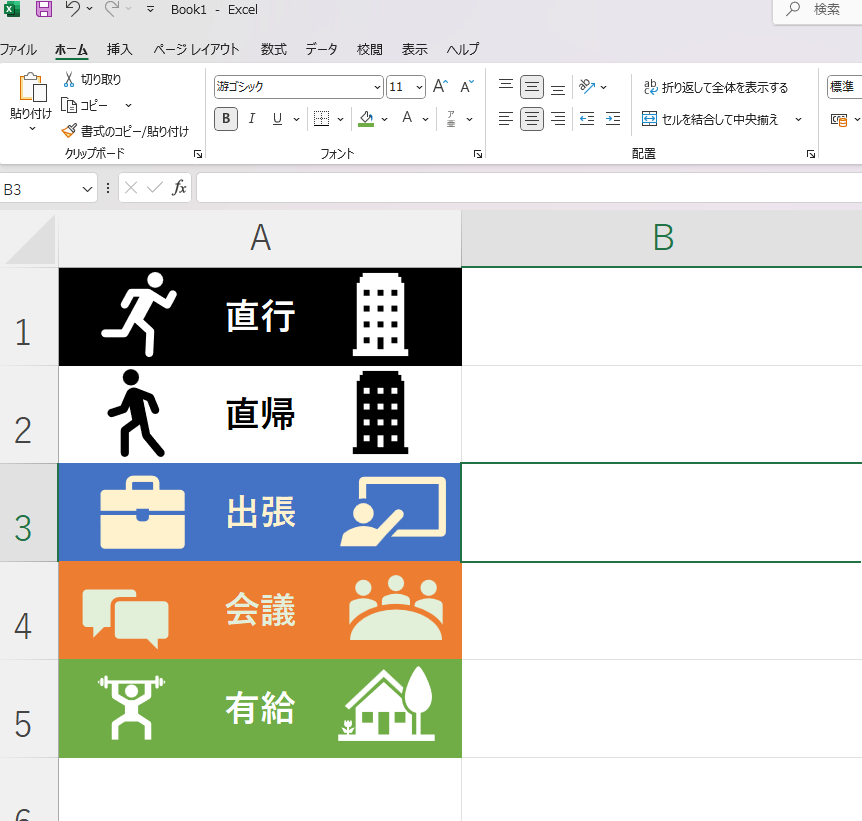Image resolution: width=862 pixels, height=821 pixels.
Task: Click the Format Painter (書式のコピー/貼り付け) brush
Action: (69, 130)
